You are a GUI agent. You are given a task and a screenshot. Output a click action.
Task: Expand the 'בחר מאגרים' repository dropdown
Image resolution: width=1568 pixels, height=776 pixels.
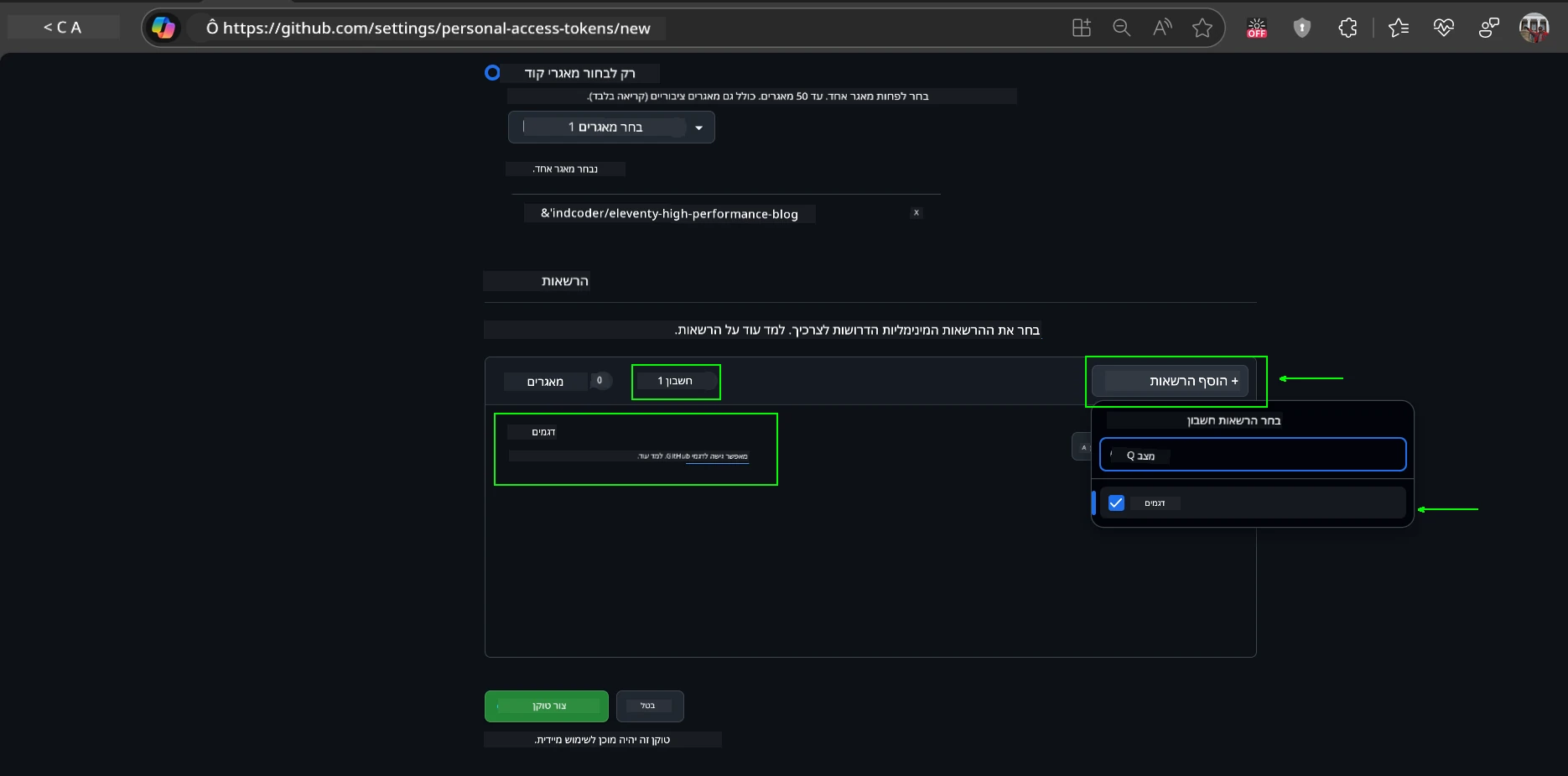(611, 128)
